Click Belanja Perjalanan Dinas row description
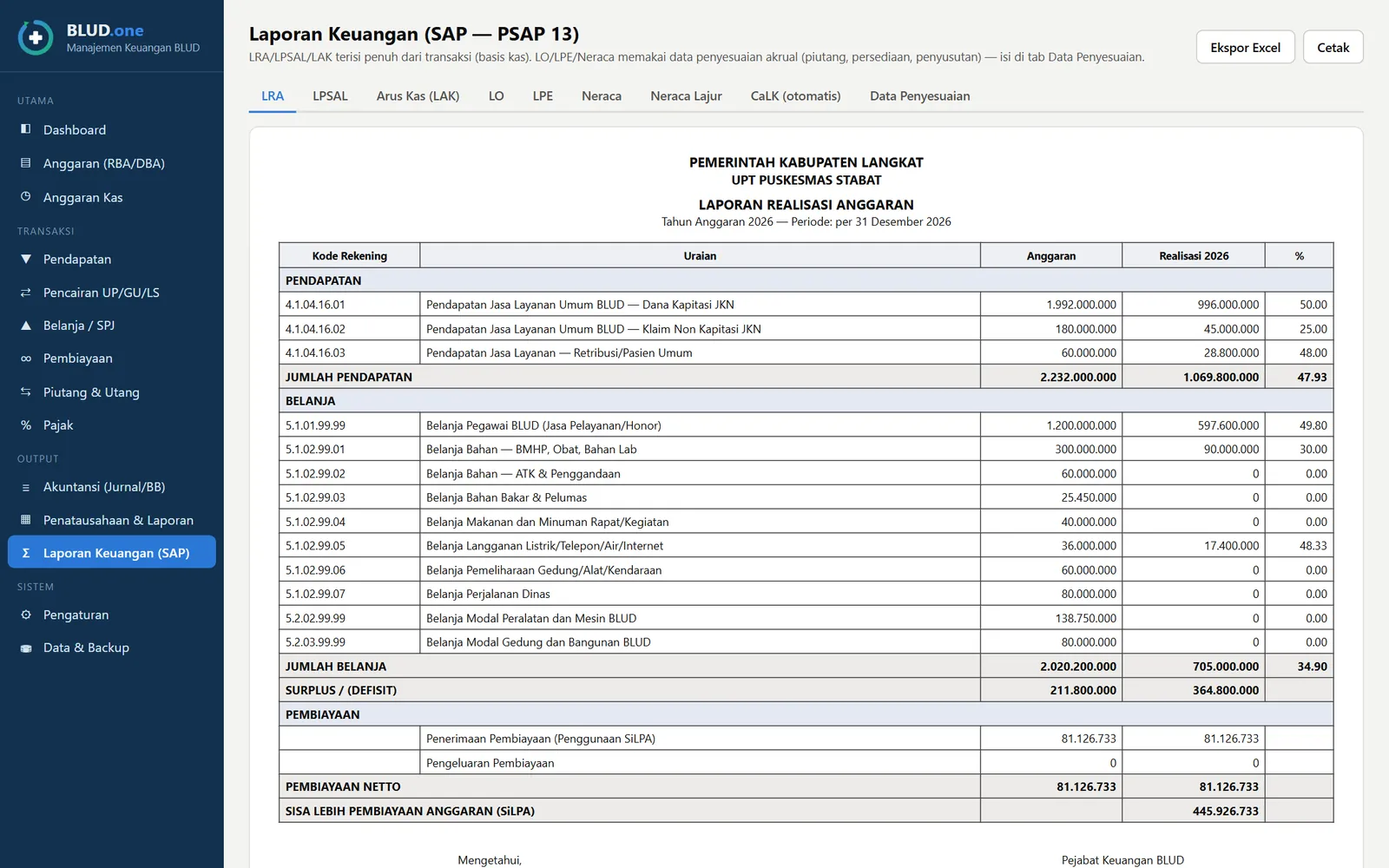Screen dimensions: 1389x868 (488, 594)
